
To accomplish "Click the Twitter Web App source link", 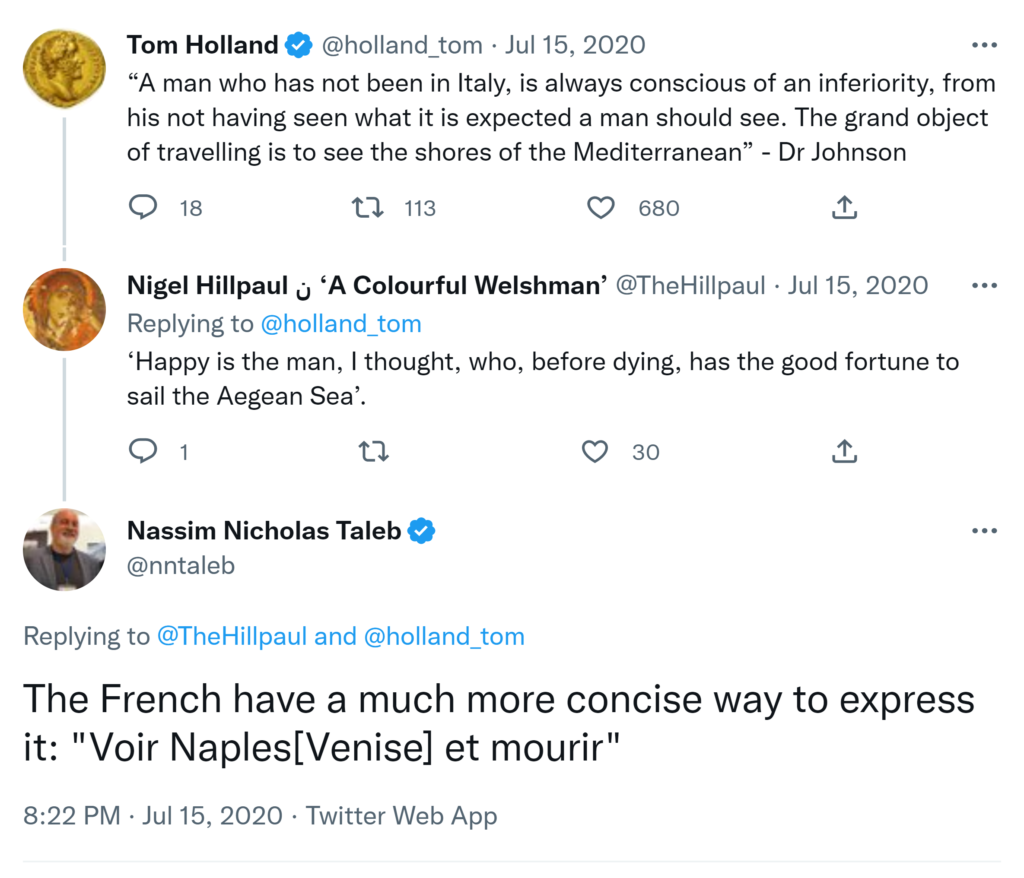I will pos(401,815).
